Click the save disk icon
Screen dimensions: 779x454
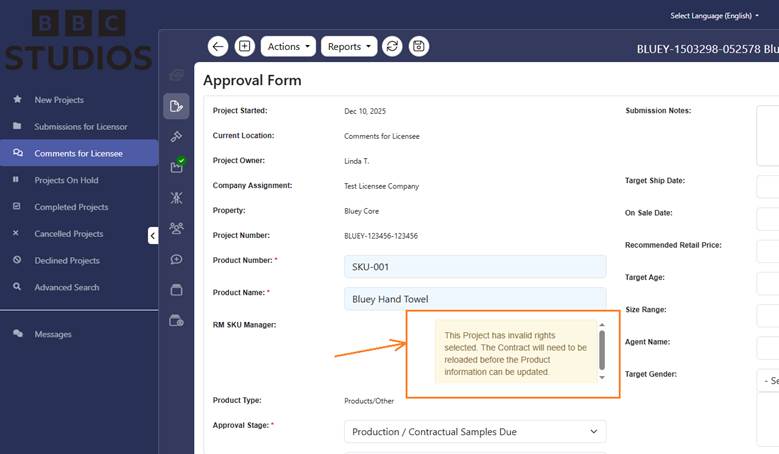(419, 46)
